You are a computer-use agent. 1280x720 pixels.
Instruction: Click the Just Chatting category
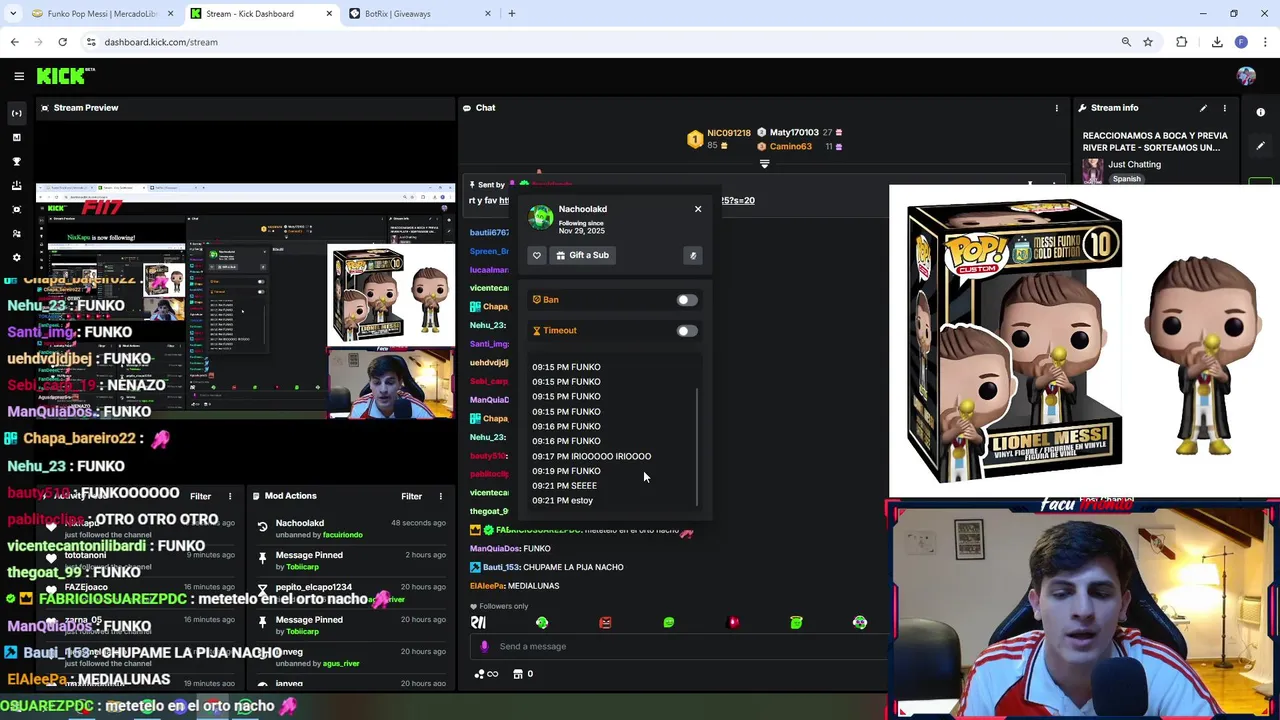point(1134,164)
